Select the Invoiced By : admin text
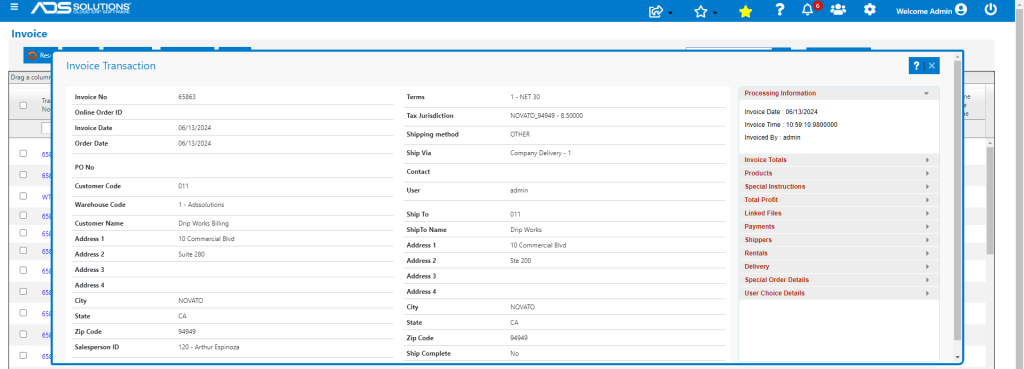This screenshot has width=1024, height=369. click(773, 137)
